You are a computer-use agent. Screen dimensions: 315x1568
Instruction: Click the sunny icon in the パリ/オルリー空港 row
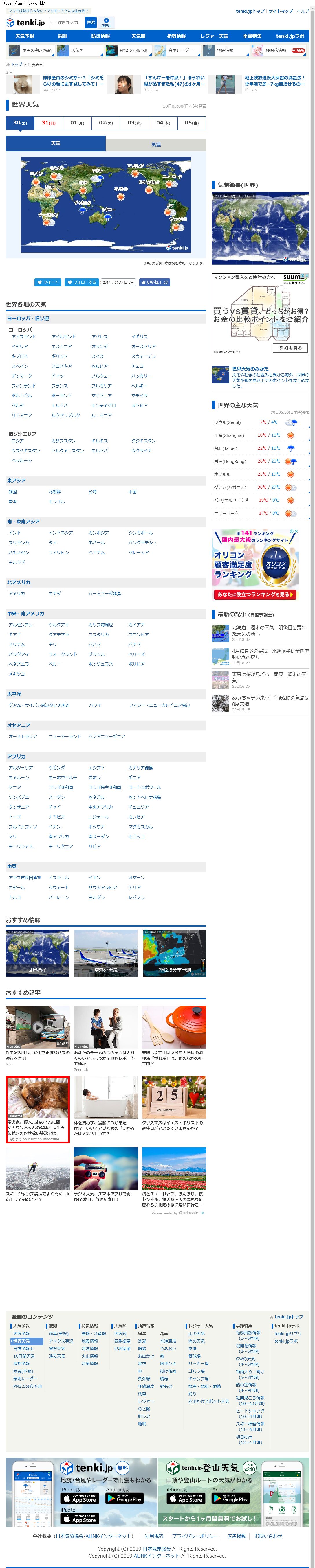tap(291, 500)
